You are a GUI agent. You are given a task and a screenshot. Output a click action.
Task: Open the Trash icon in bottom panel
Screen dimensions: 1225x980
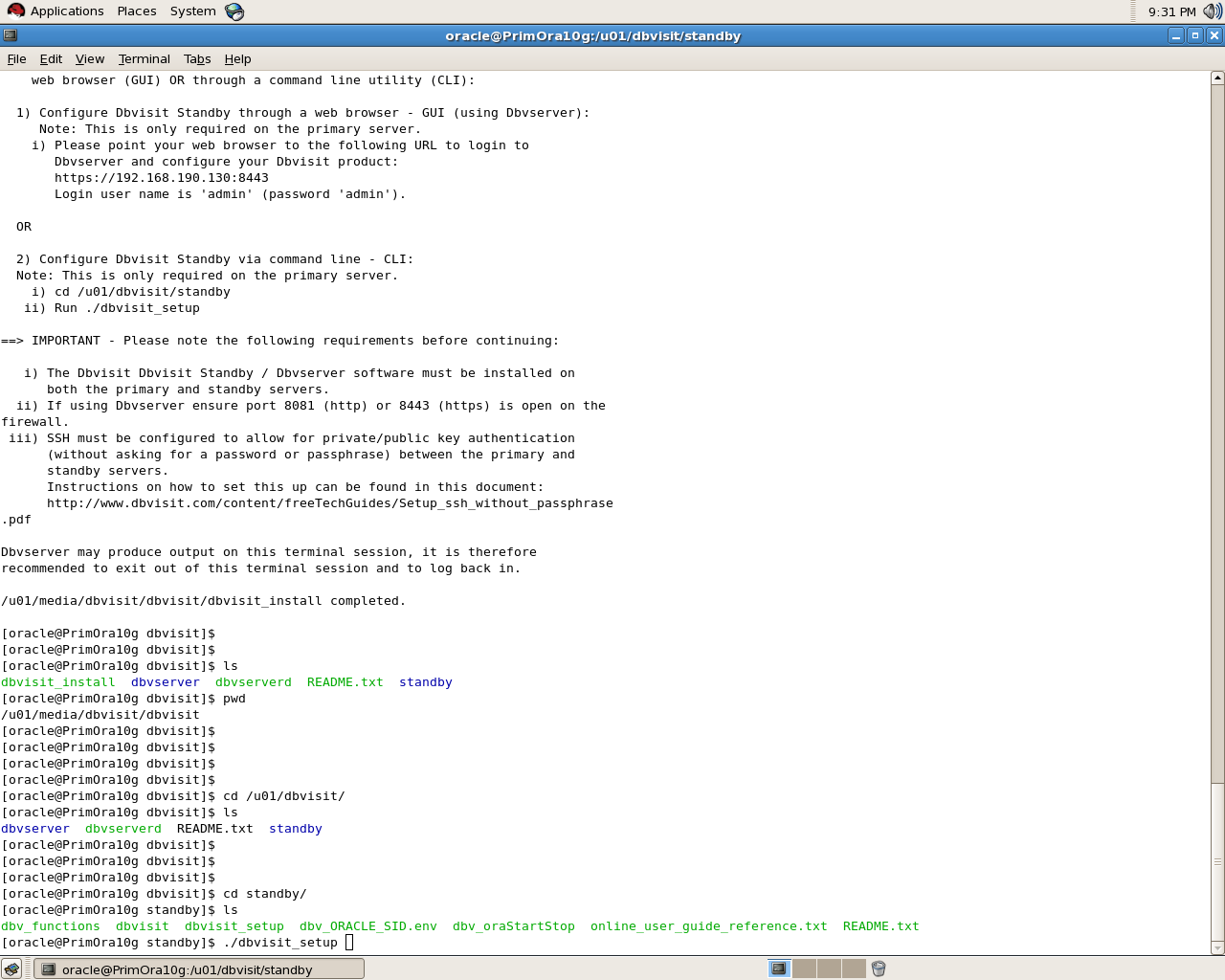(x=879, y=969)
